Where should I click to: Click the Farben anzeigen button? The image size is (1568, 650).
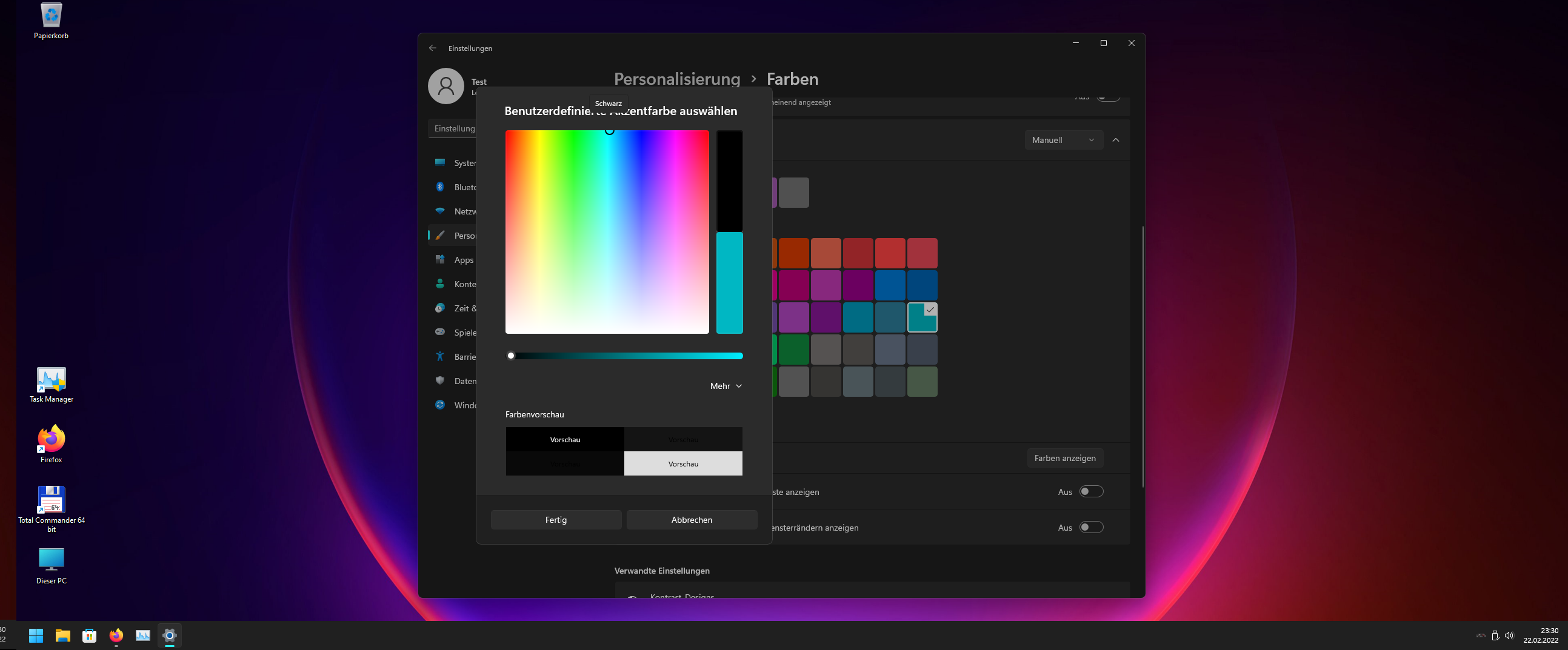pos(1064,459)
